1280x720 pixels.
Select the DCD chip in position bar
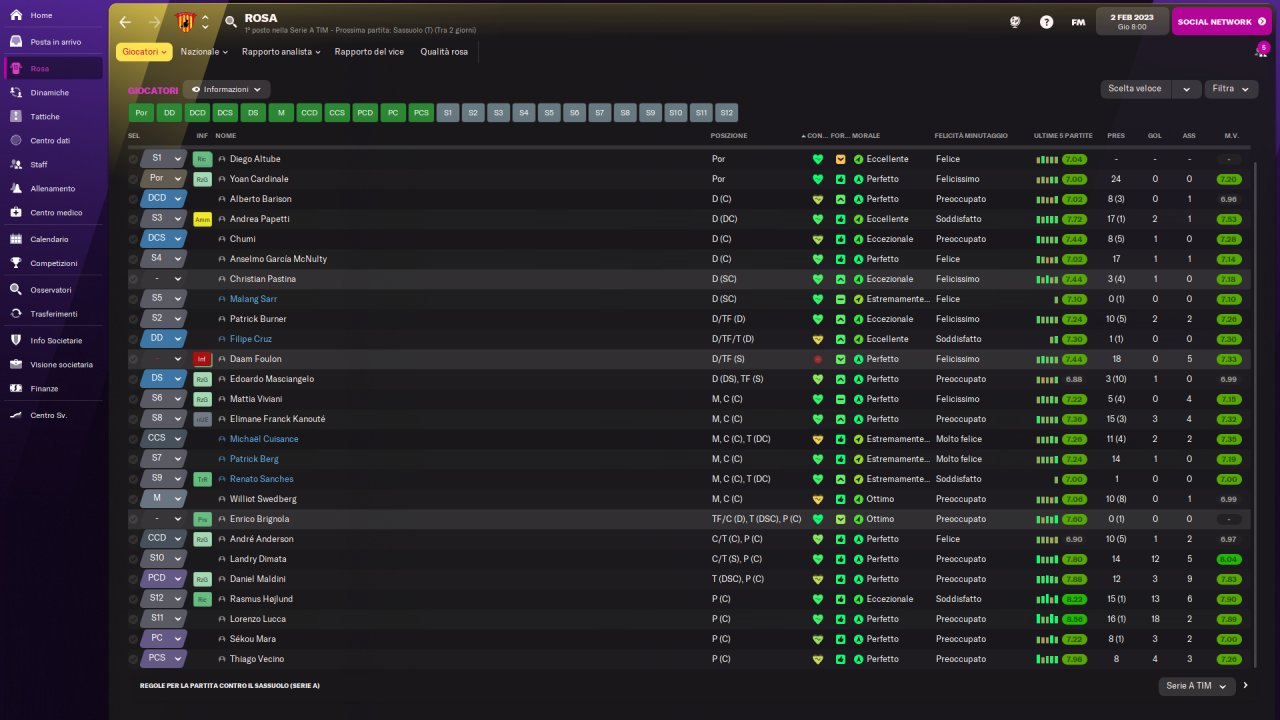[x=198, y=113]
